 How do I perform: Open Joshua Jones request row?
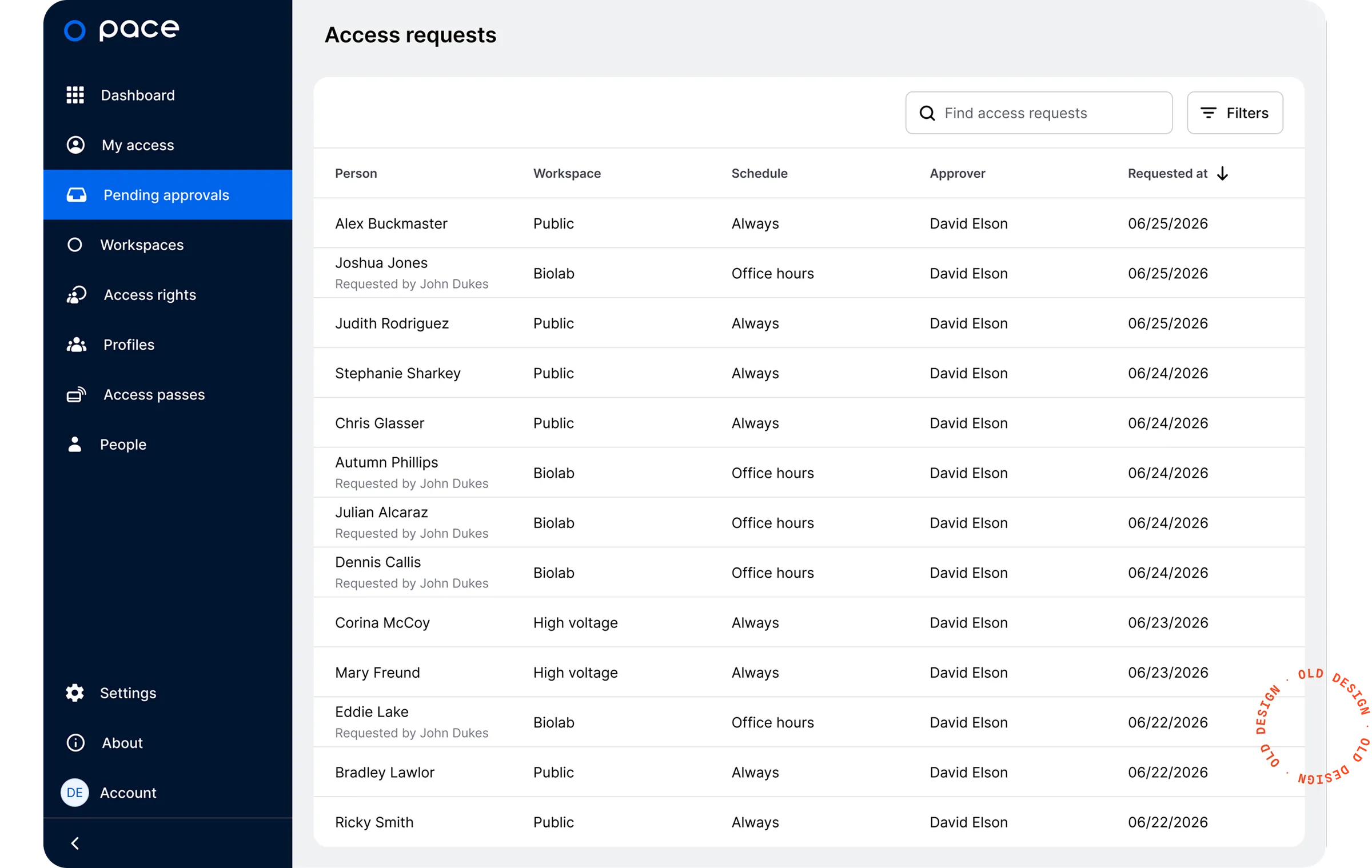click(809, 273)
